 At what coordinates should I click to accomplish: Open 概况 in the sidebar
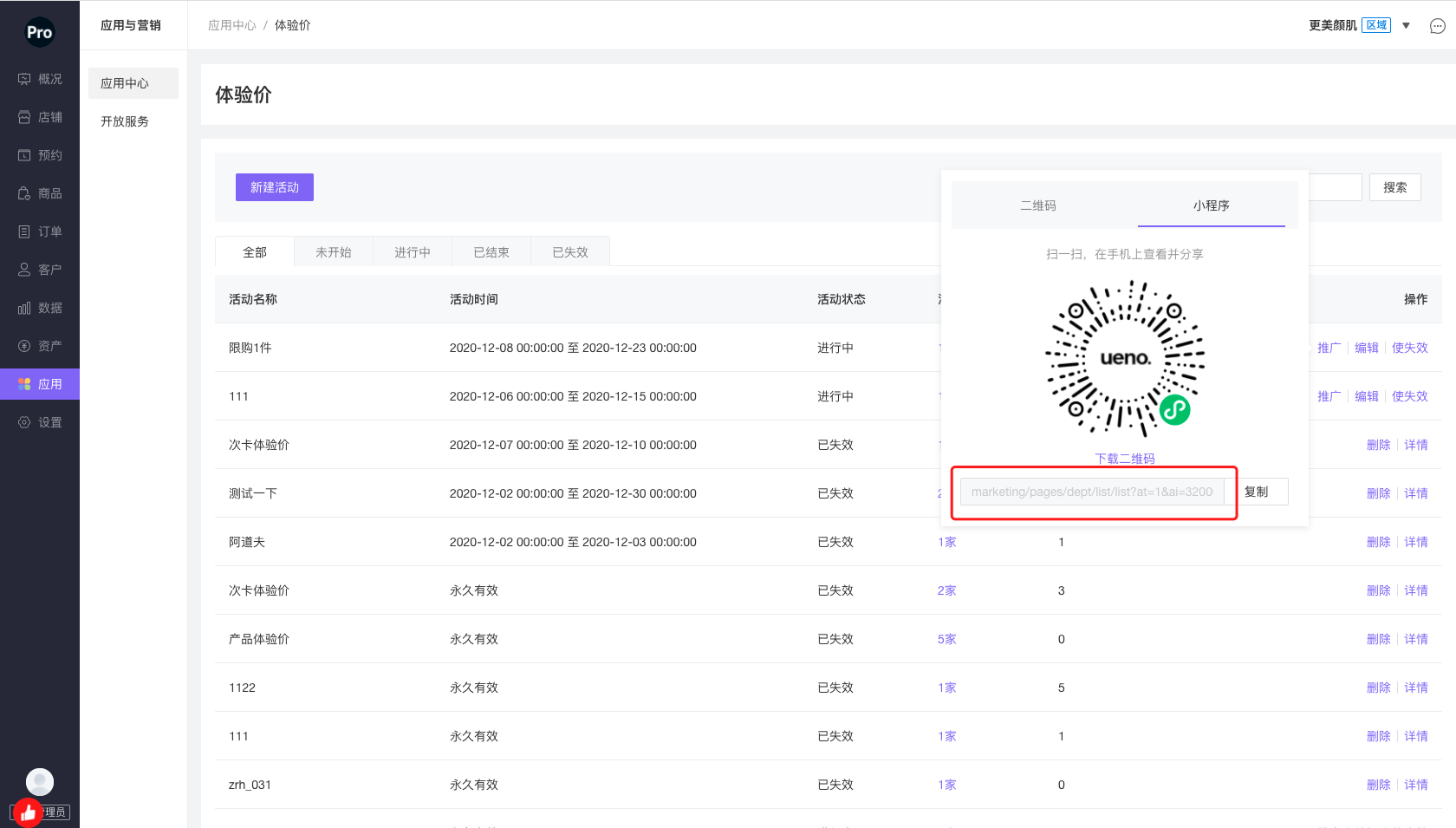pos(40,79)
